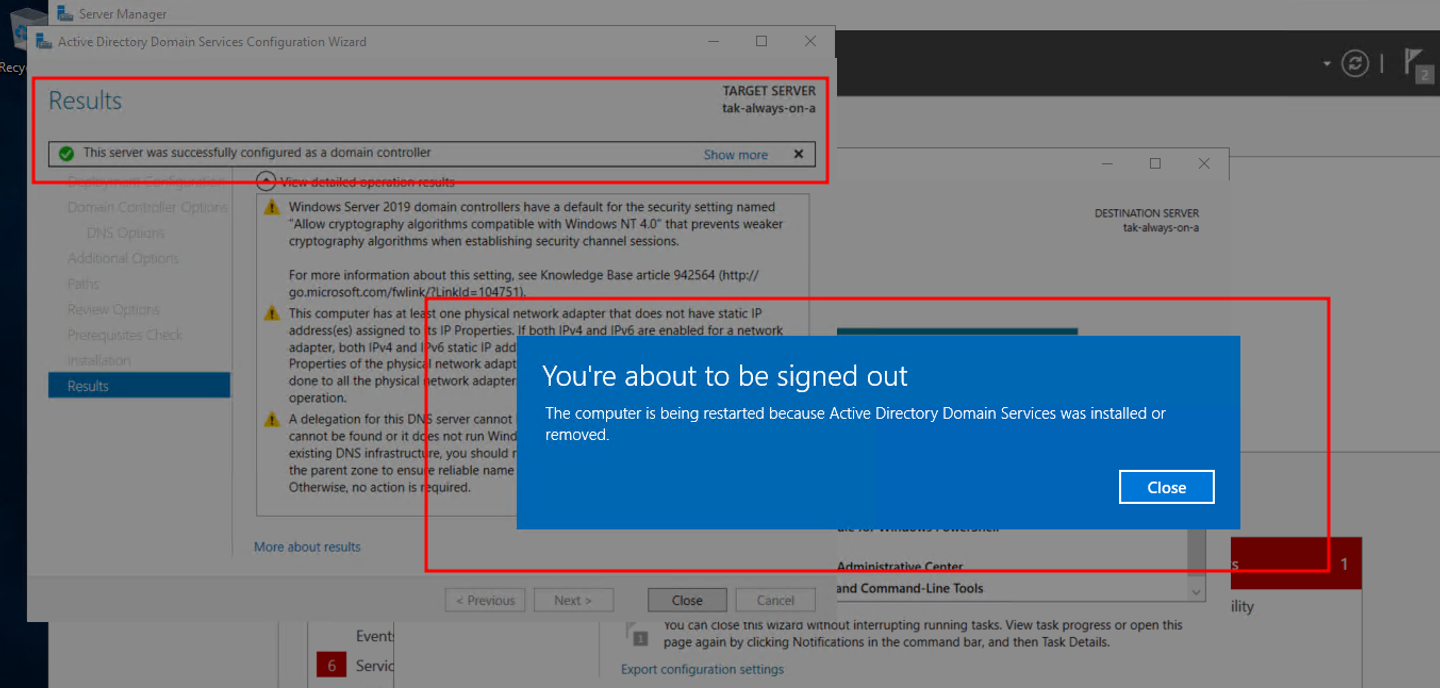Image resolution: width=1440 pixels, height=688 pixels.
Task: Click Events row in Server Manager tile
Action: coord(375,636)
